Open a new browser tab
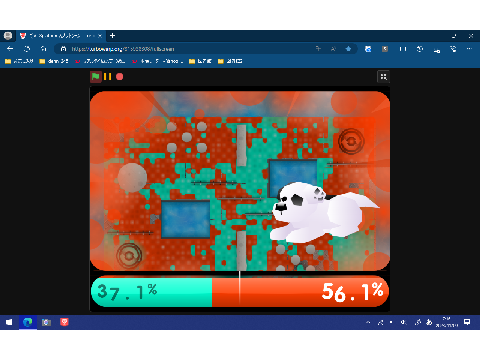Viewport: 480px width, 360px height. [x=113, y=36]
